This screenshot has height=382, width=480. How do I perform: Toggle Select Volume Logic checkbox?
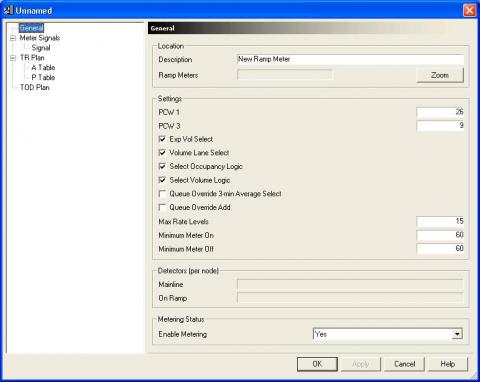pos(162,180)
